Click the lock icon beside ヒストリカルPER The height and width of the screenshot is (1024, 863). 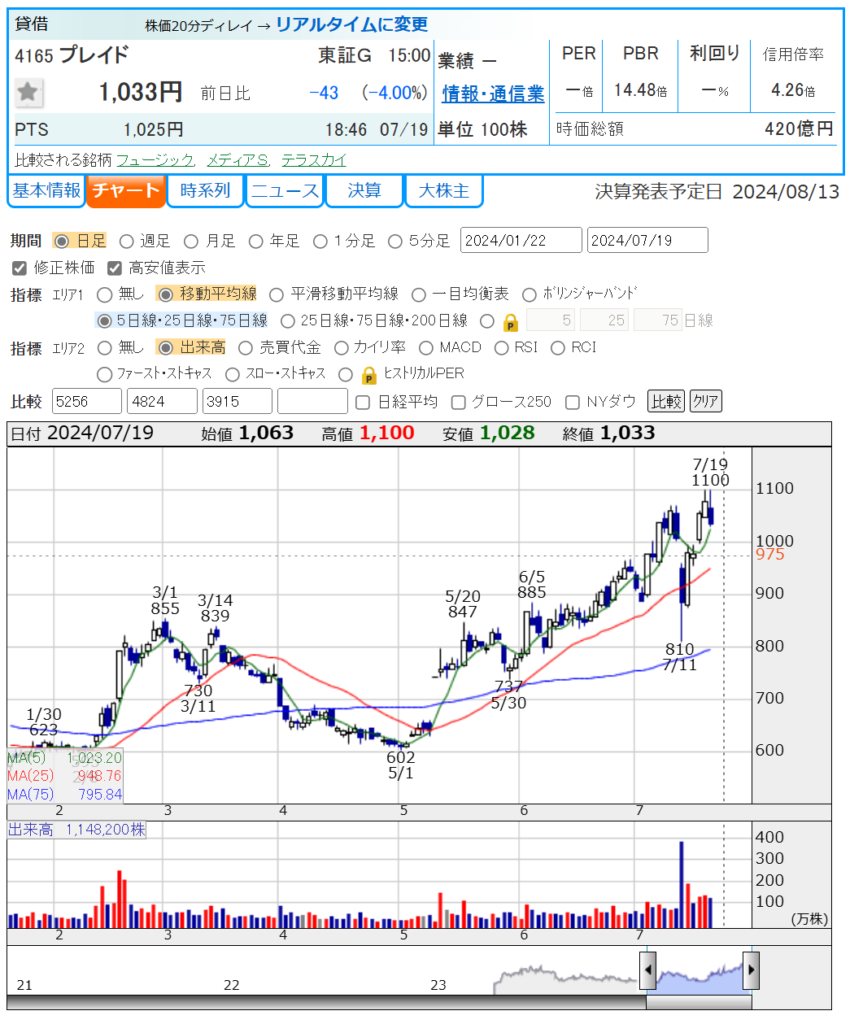pyautogui.click(x=368, y=374)
